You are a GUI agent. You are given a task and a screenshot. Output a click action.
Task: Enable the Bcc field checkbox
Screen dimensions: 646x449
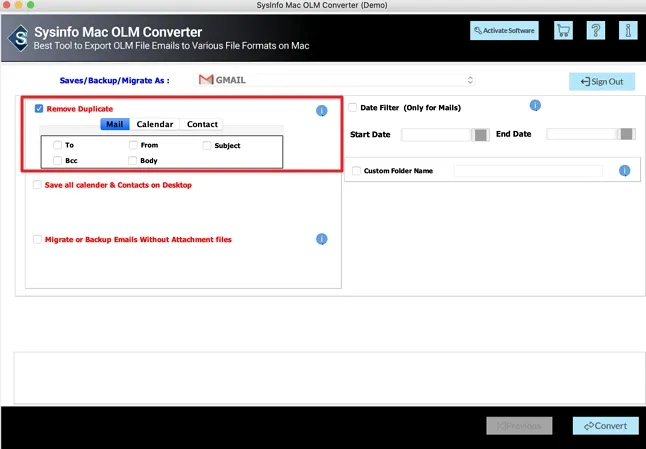(x=57, y=160)
